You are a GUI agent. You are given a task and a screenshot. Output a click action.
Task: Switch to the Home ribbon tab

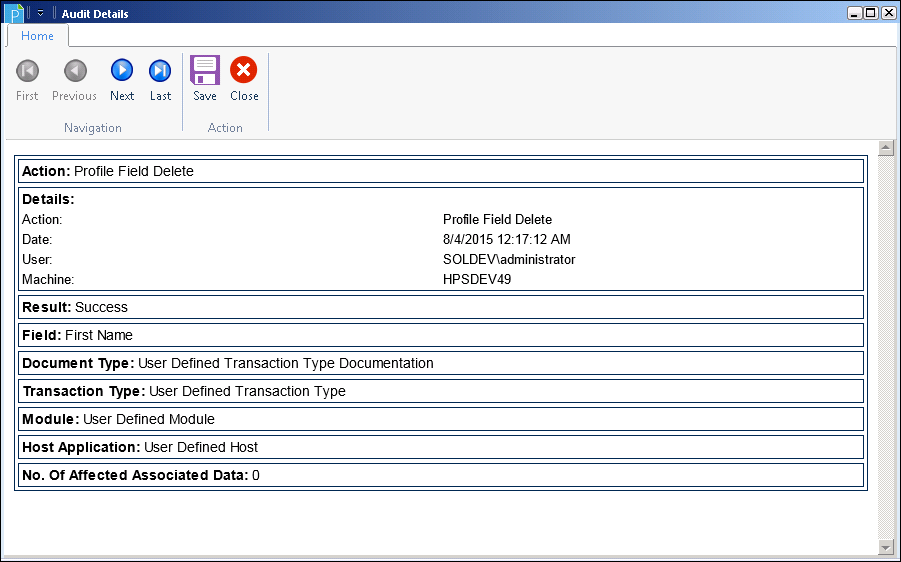37,36
